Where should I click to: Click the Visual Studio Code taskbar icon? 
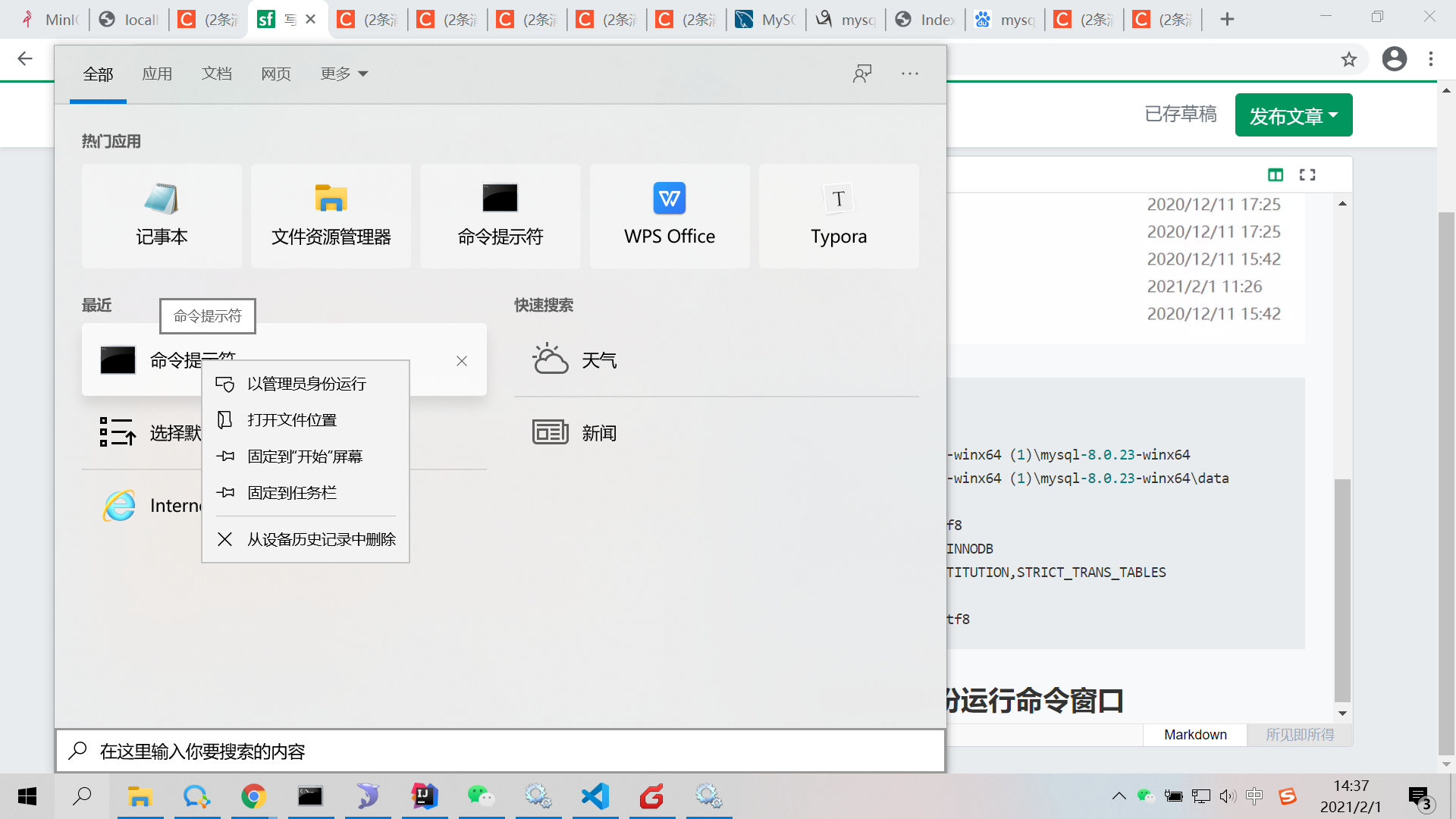pyautogui.click(x=595, y=796)
